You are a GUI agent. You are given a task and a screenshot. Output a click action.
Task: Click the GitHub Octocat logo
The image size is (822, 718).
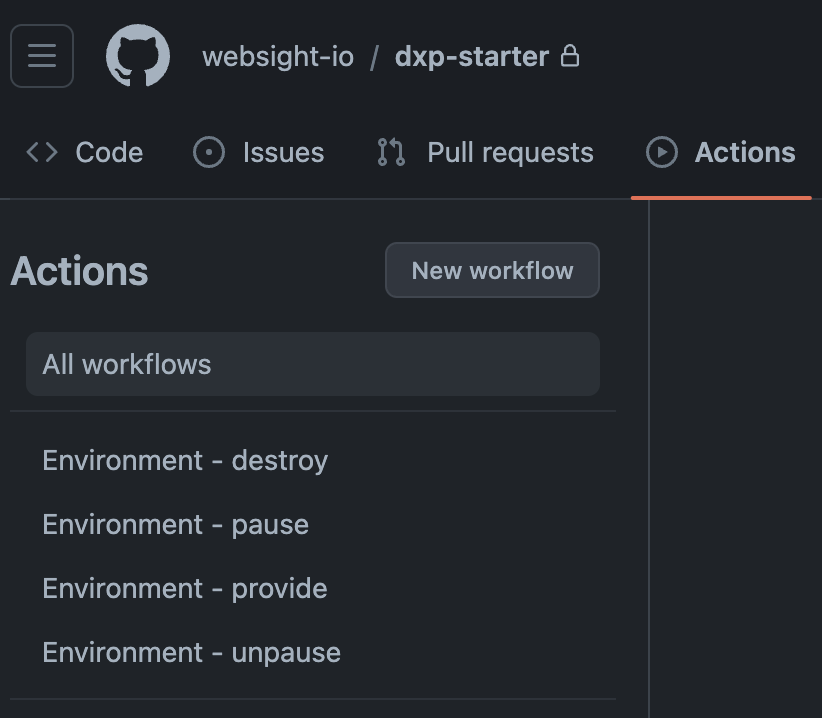pyautogui.click(x=138, y=56)
